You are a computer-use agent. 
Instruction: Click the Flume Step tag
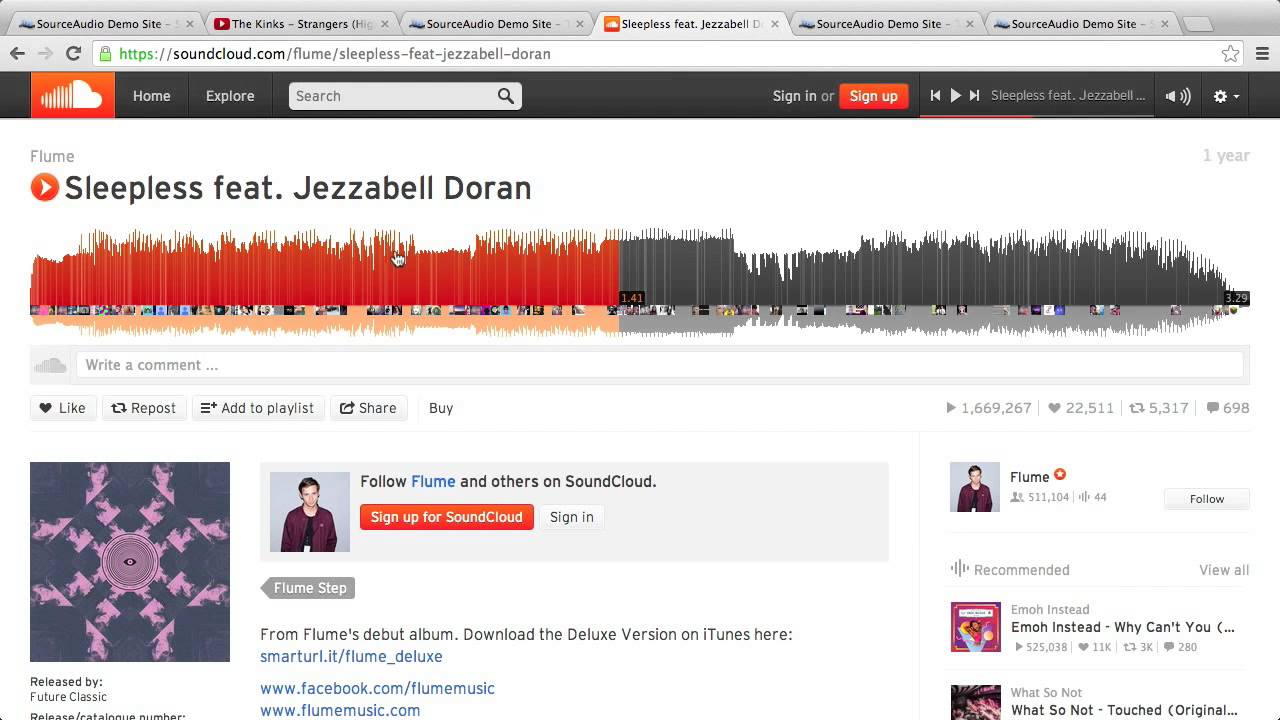pos(309,588)
